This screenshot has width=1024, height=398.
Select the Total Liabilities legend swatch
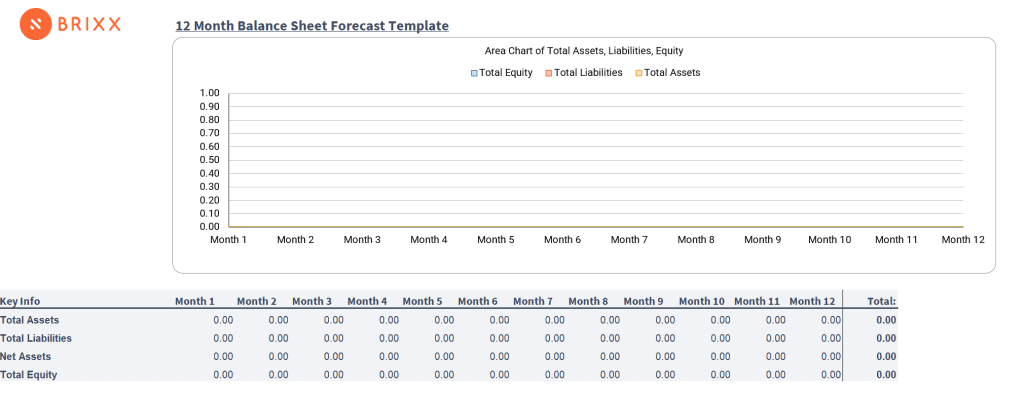pos(549,73)
